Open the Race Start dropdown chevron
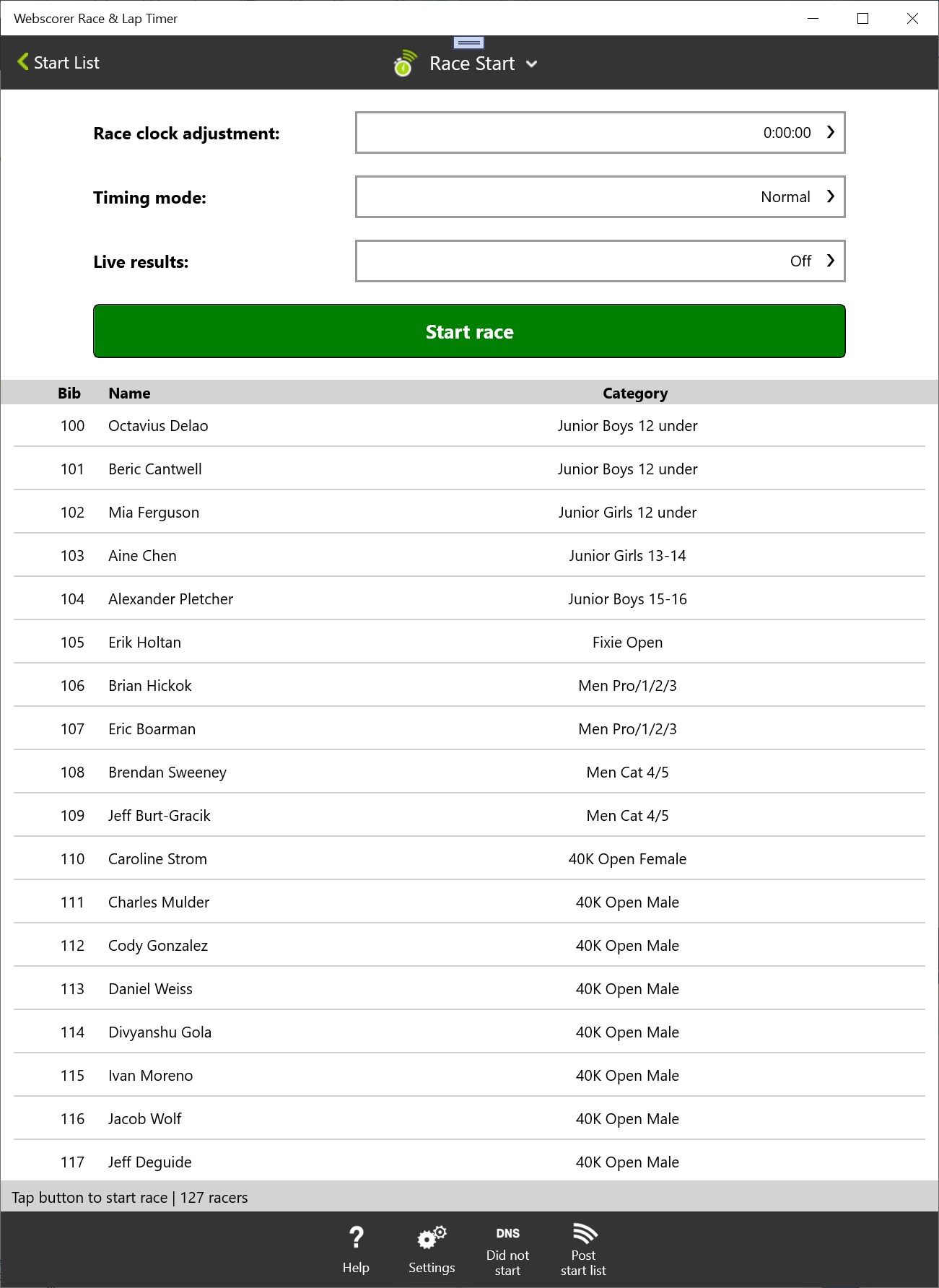 (x=532, y=64)
